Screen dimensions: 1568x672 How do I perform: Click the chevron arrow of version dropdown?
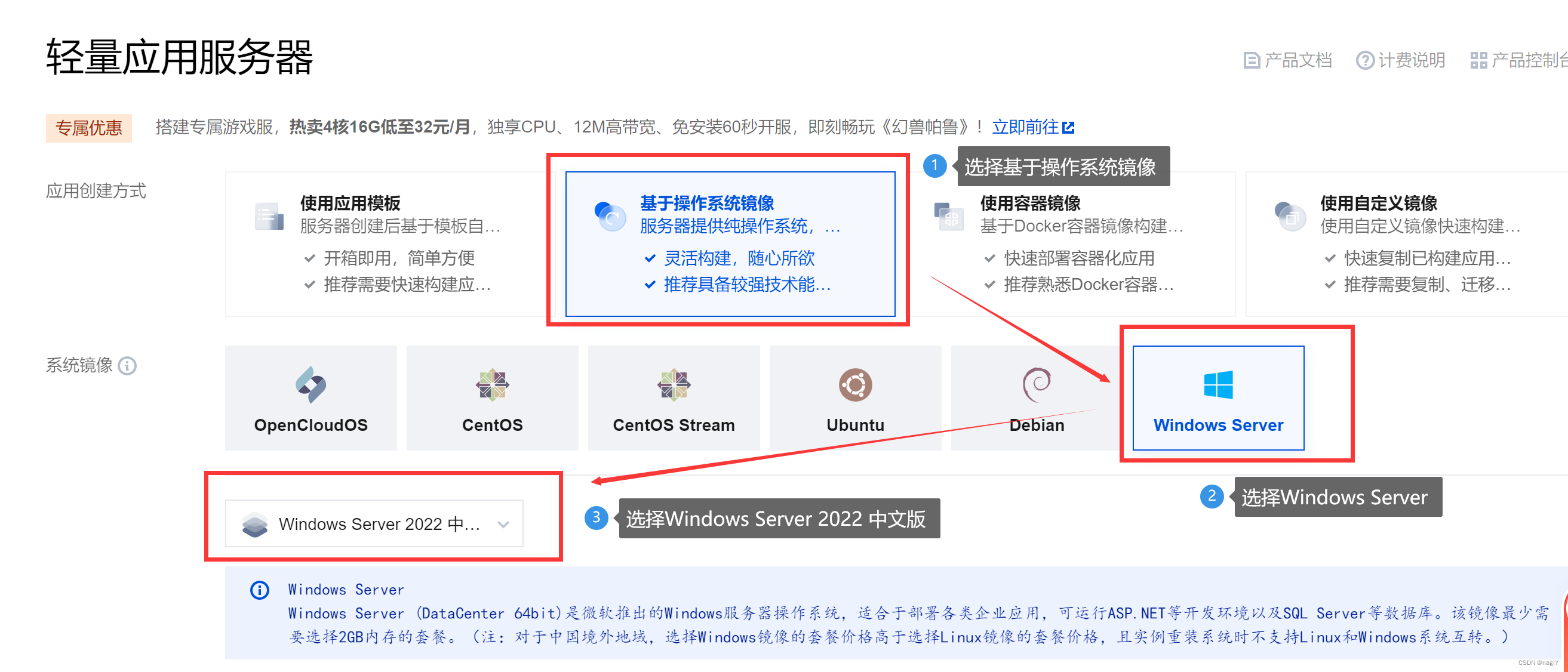pyautogui.click(x=503, y=524)
